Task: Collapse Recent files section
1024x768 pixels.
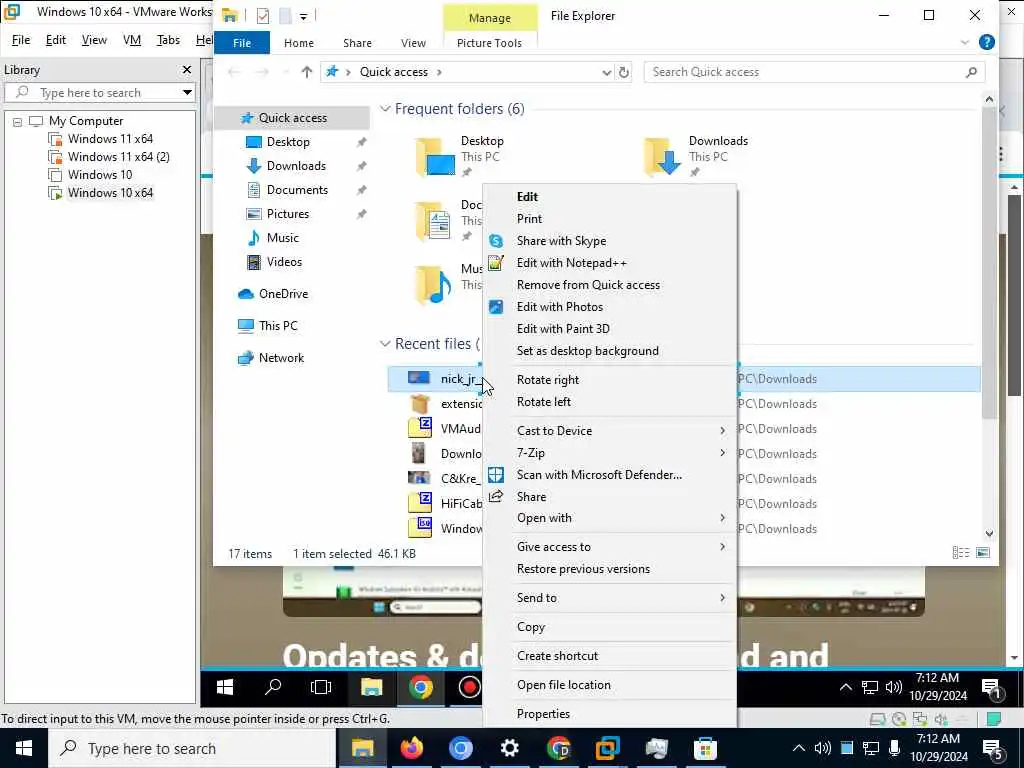Action: pyautogui.click(x=385, y=344)
